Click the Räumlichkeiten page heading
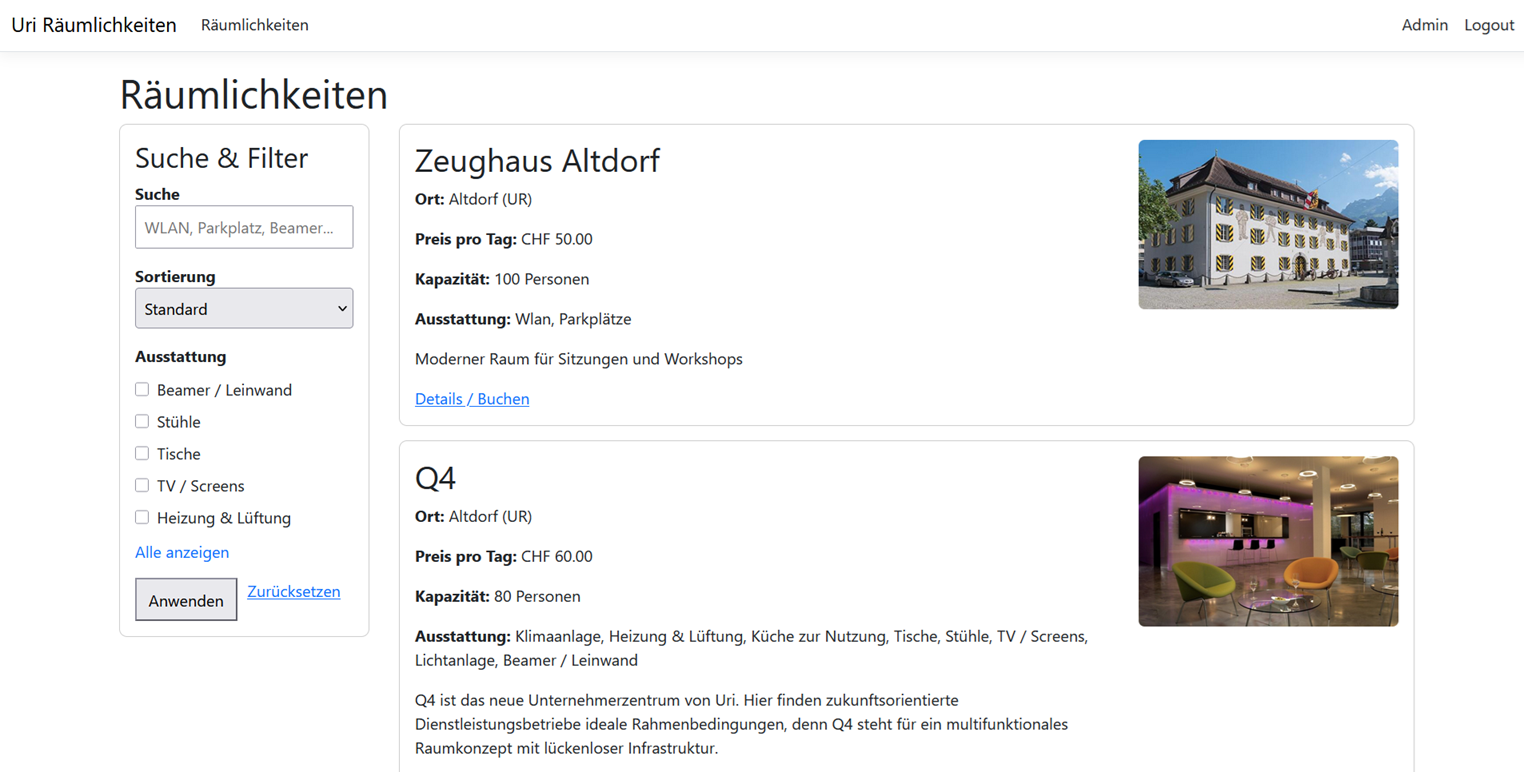The height and width of the screenshot is (772, 1524). [254, 95]
